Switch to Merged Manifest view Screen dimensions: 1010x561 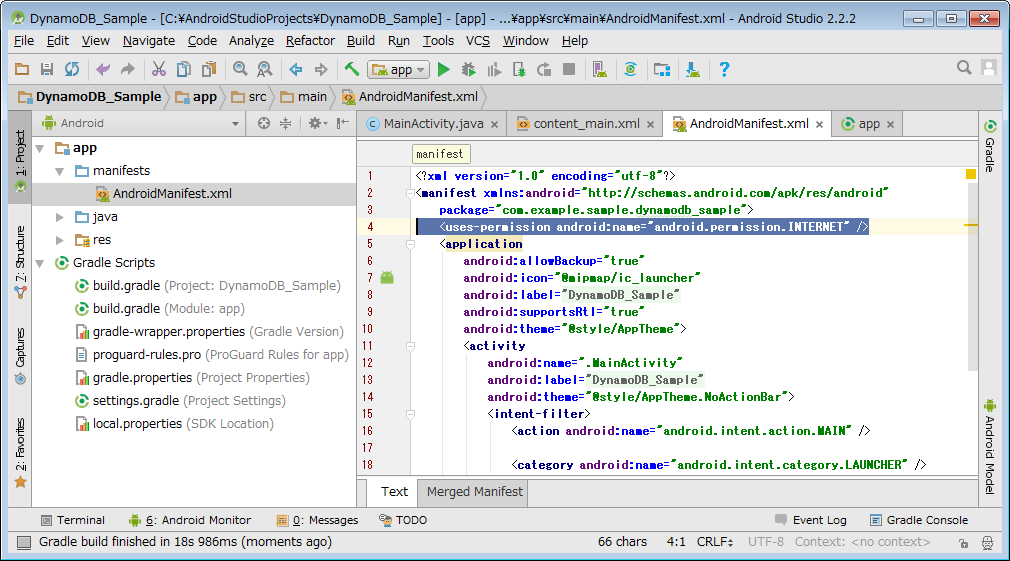coord(474,491)
